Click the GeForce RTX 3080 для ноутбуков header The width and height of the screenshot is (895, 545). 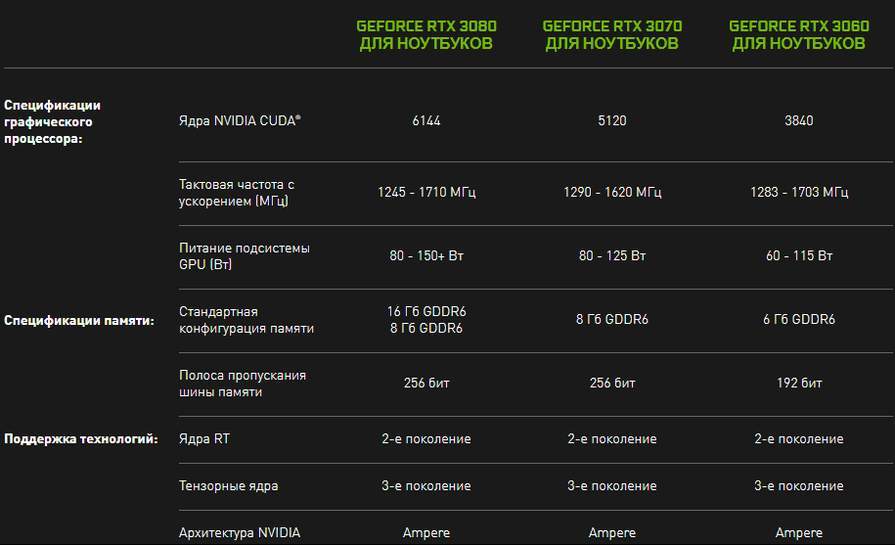pyautogui.click(x=426, y=35)
